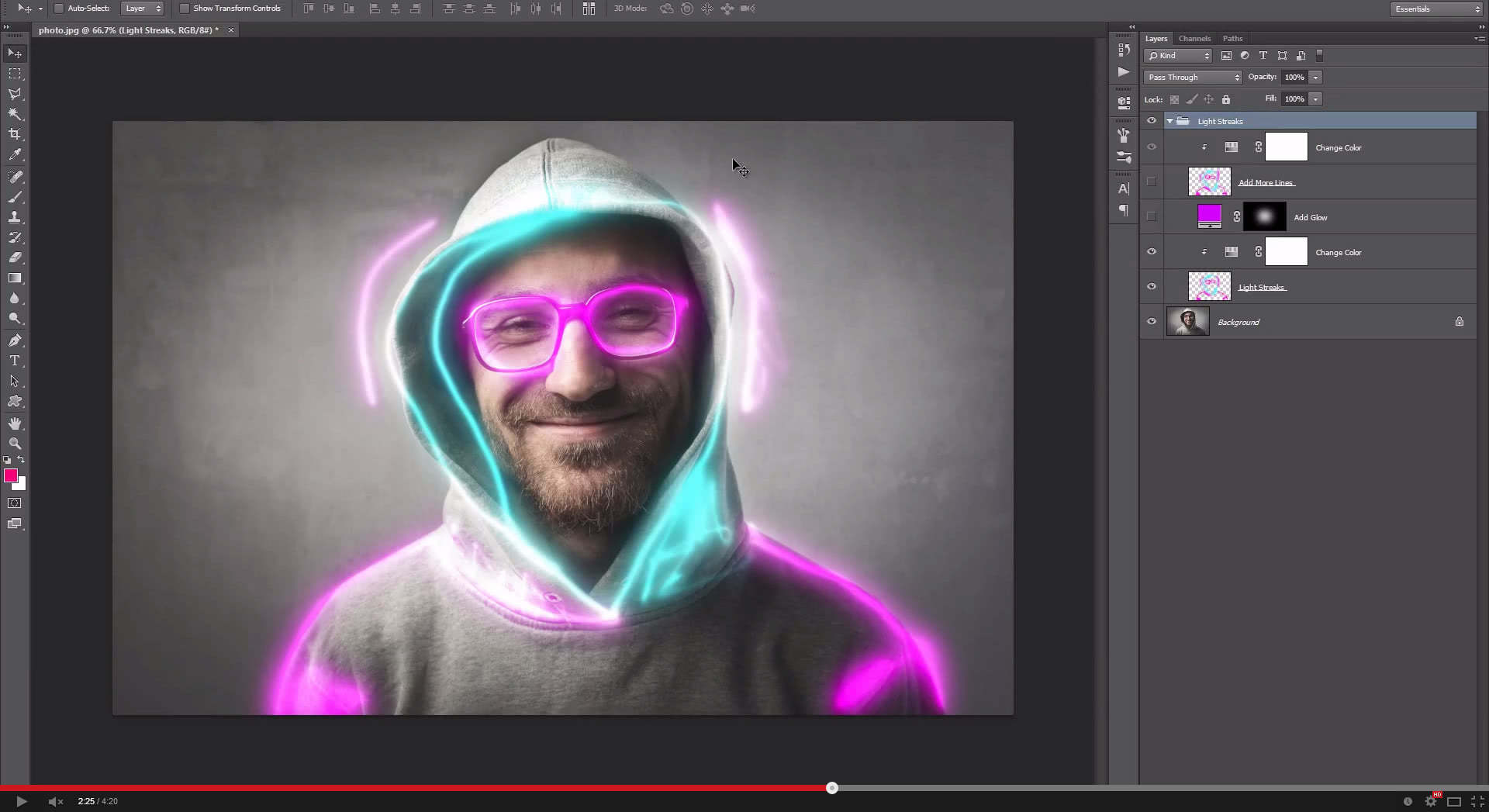Click the Opacity value field in the Layers panel
1489x812 pixels.
click(x=1294, y=77)
